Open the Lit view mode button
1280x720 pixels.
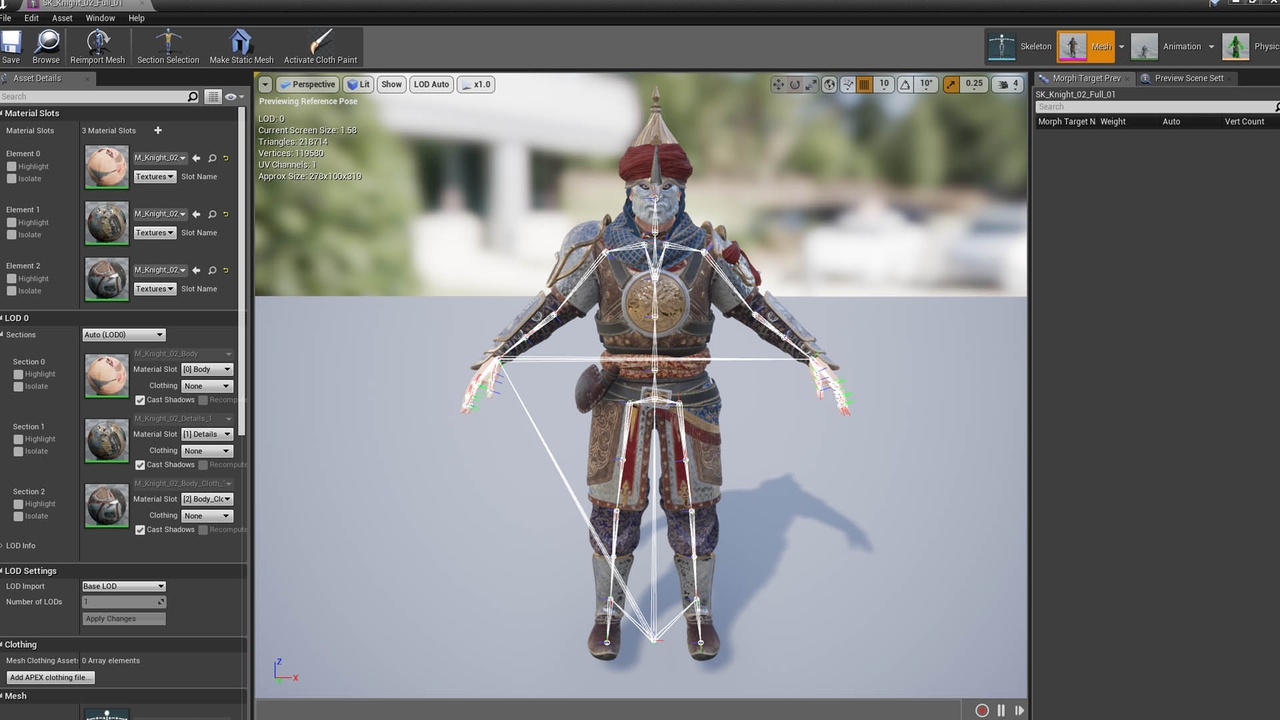point(359,85)
